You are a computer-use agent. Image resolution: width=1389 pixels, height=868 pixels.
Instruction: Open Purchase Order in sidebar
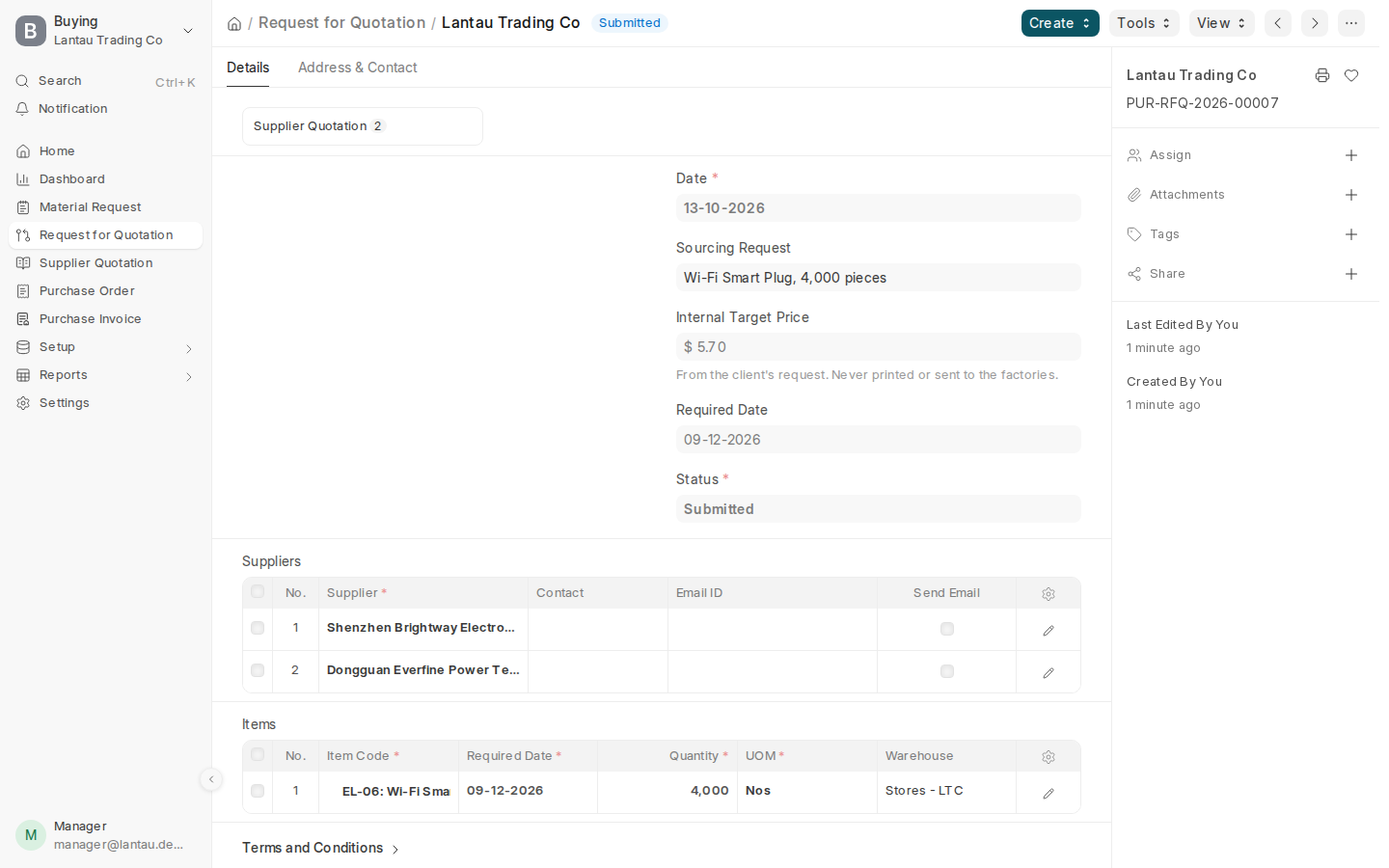tap(106, 291)
